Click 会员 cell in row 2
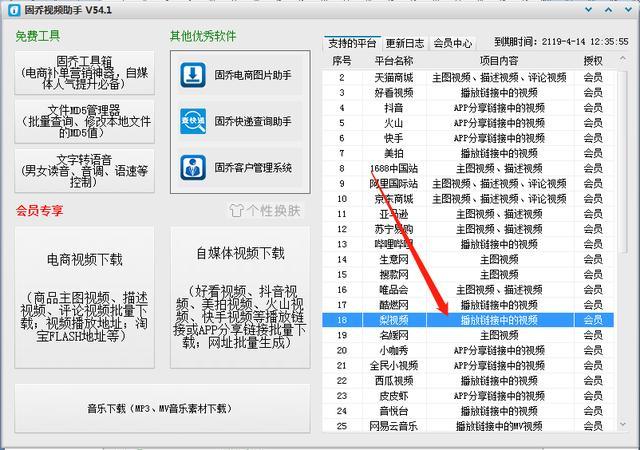This screenshot has height=450, width=640. 593,78
